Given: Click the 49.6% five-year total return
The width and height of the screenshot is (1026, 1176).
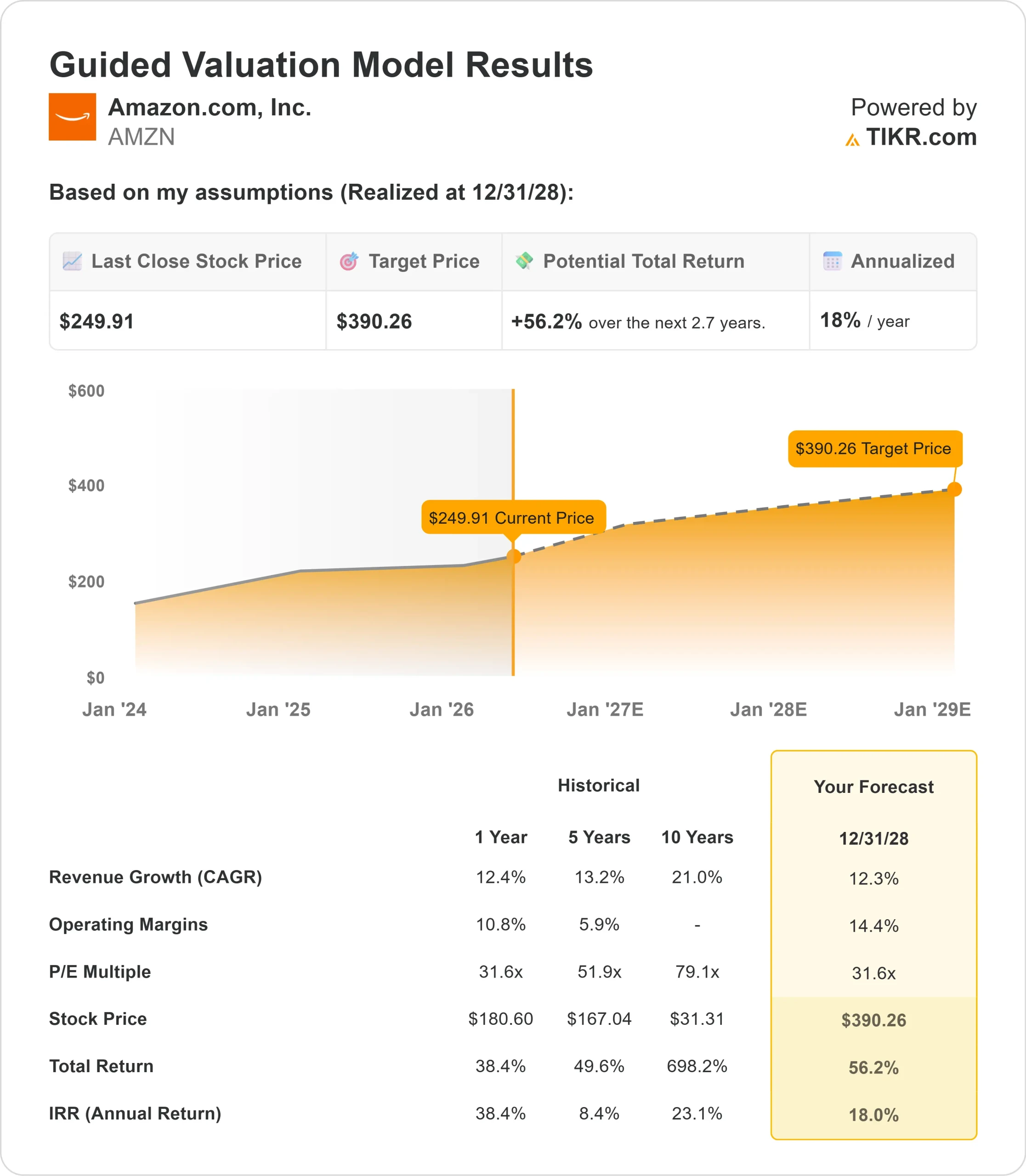Looking at the screenshot, I should (x=600, y=1066).
